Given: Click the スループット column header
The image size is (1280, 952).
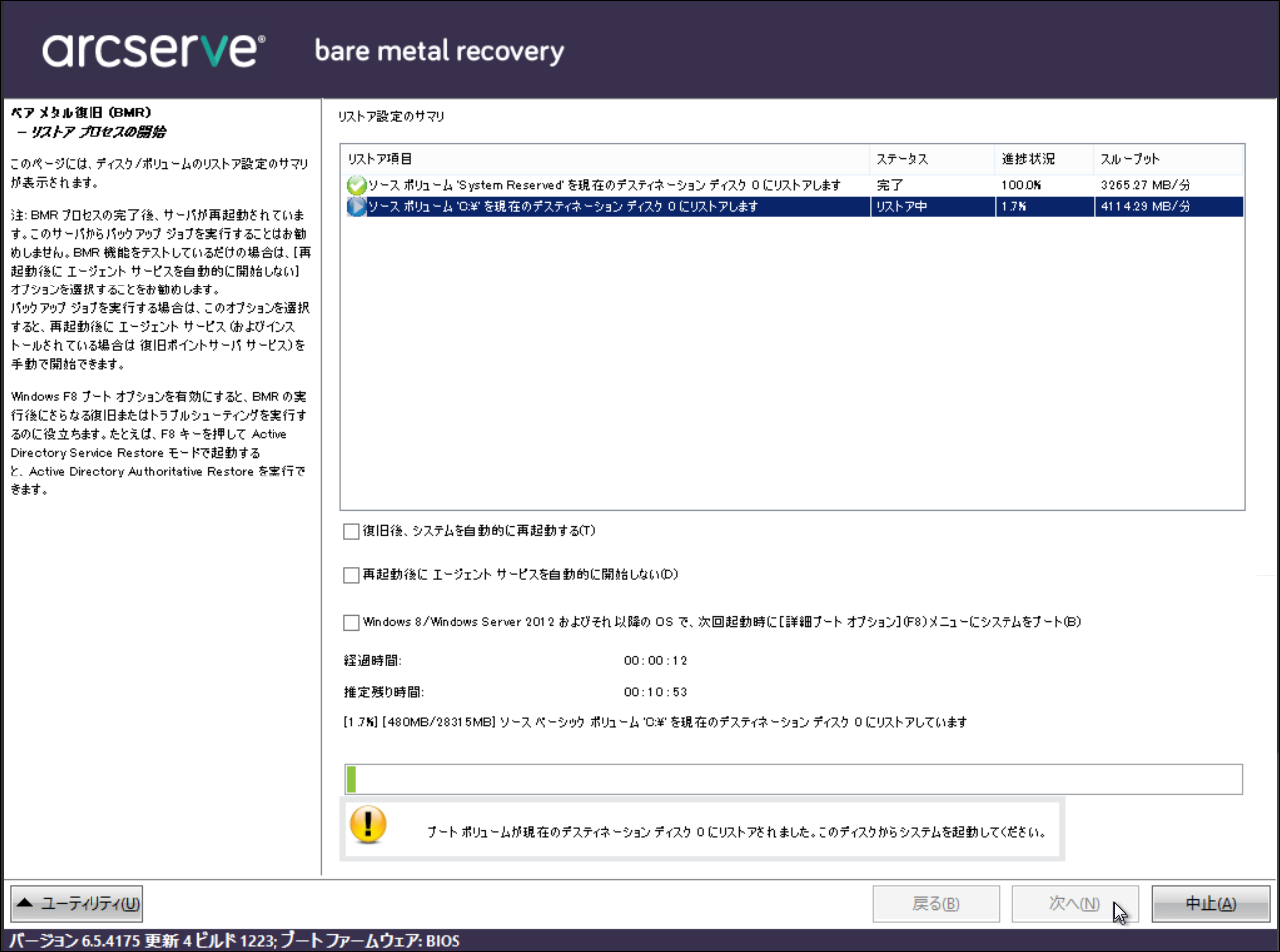Looking at the screenshot, I should (x=1169, y=159).
